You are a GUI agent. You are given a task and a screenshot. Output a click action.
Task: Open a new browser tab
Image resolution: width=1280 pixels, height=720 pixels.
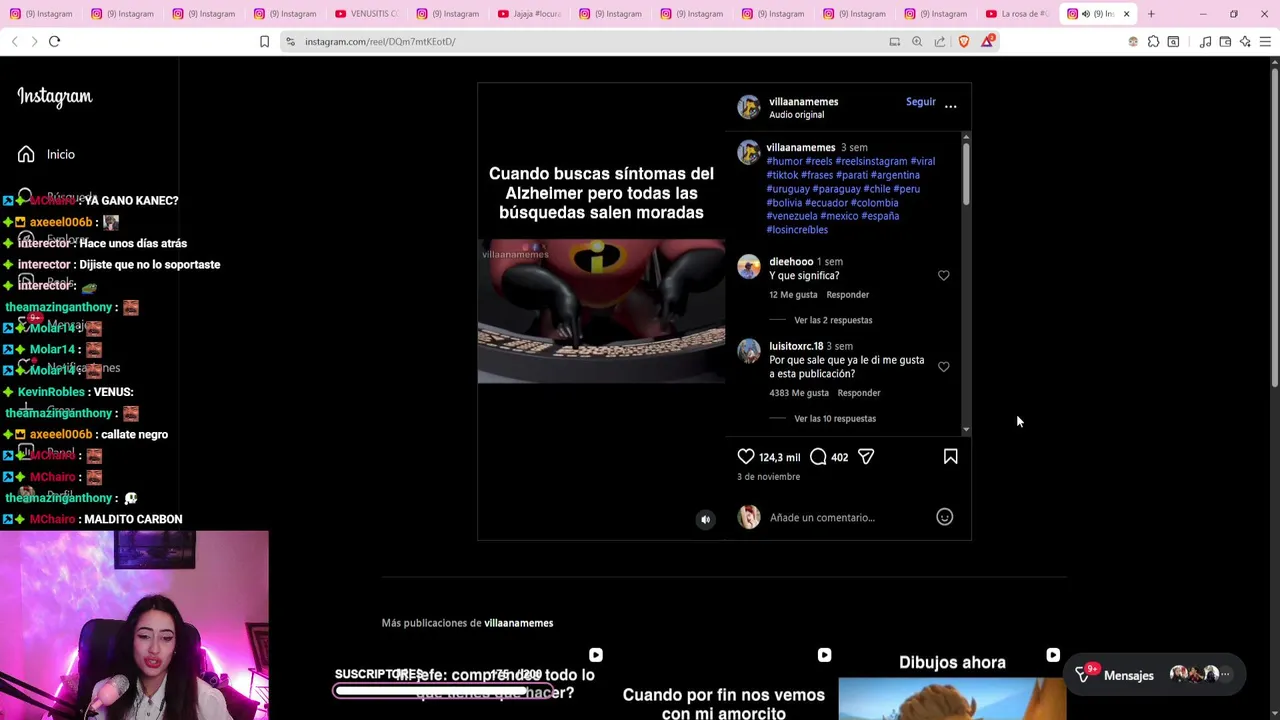click(x=1151, y=14)
